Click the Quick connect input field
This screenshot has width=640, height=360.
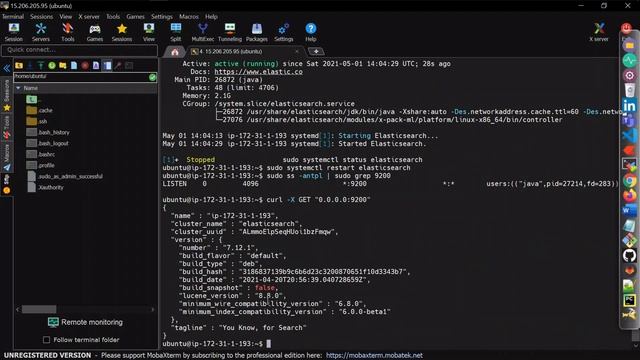click(80, 50)
